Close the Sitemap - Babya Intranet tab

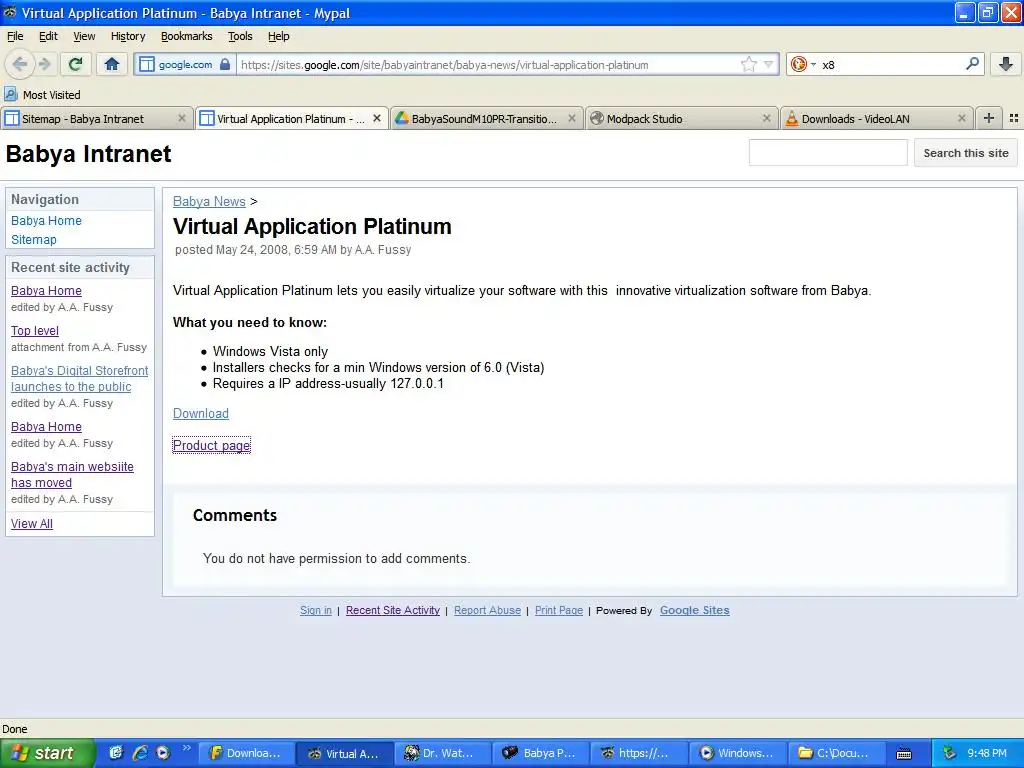click(182, 118)
